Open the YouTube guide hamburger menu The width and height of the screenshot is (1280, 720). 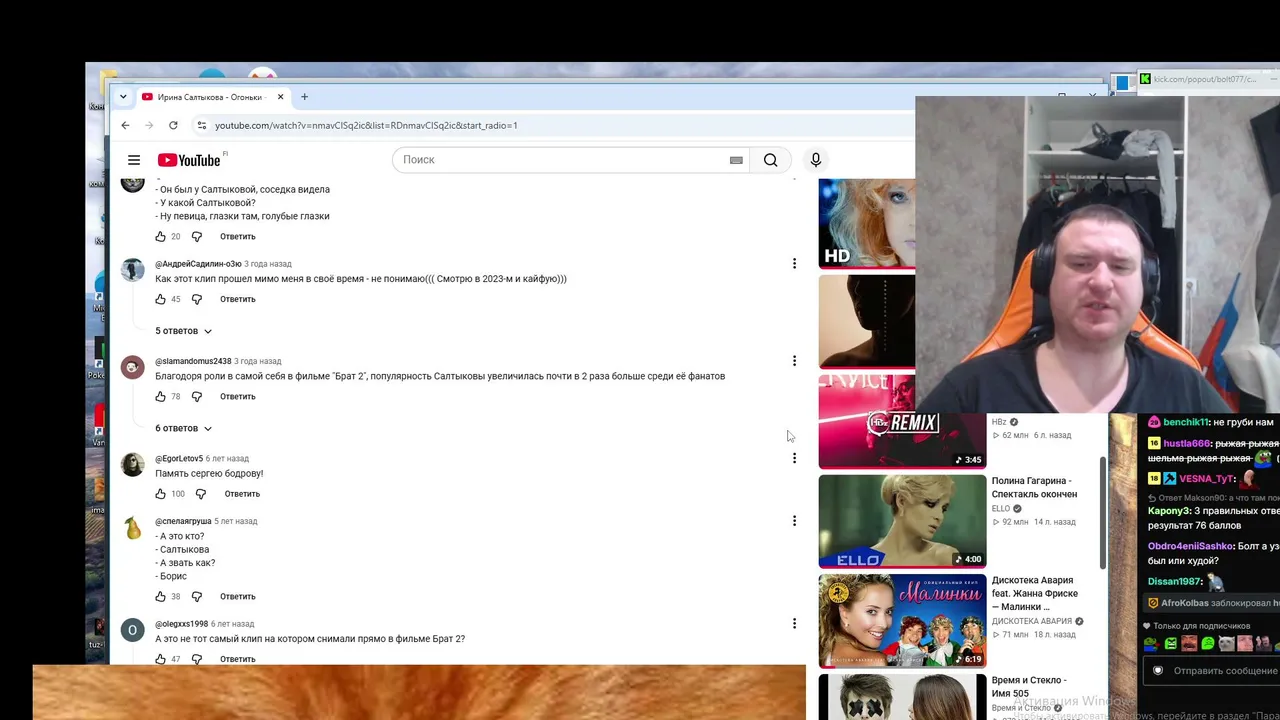(x=134, y=160)
